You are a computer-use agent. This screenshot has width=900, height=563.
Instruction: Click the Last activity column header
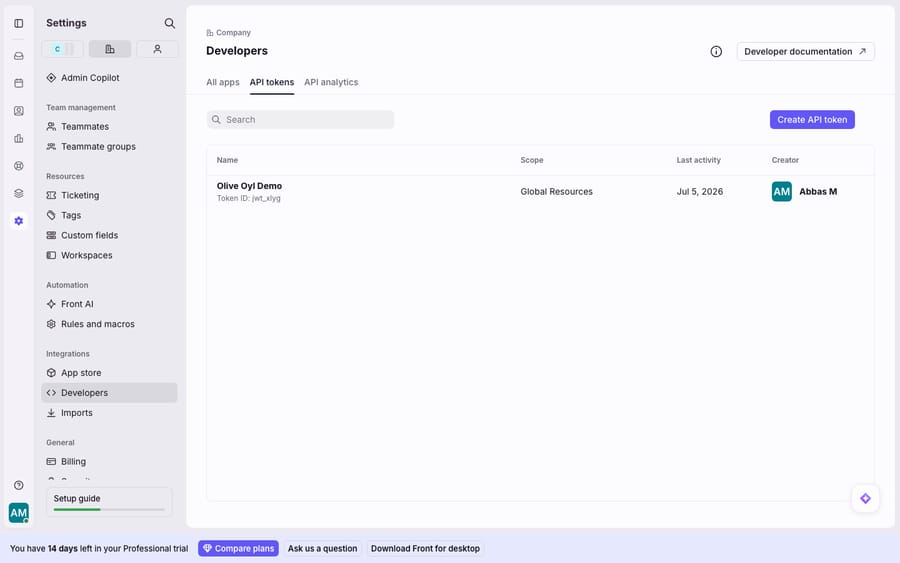698,160
